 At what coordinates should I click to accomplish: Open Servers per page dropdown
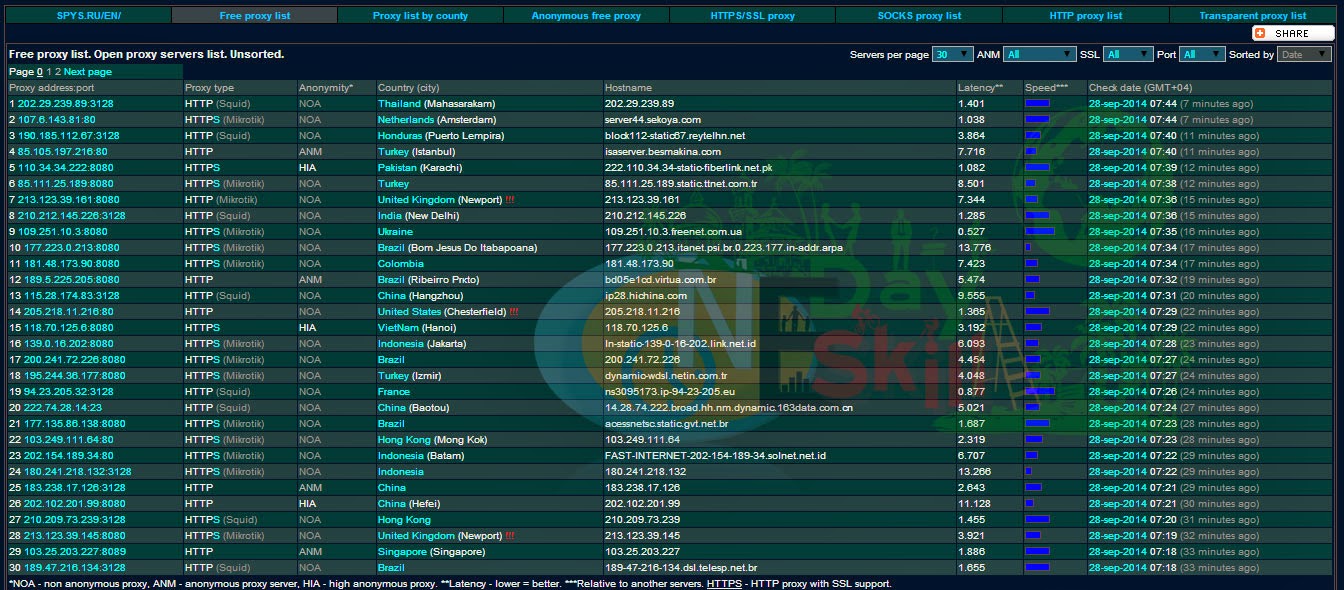point(952,55)
